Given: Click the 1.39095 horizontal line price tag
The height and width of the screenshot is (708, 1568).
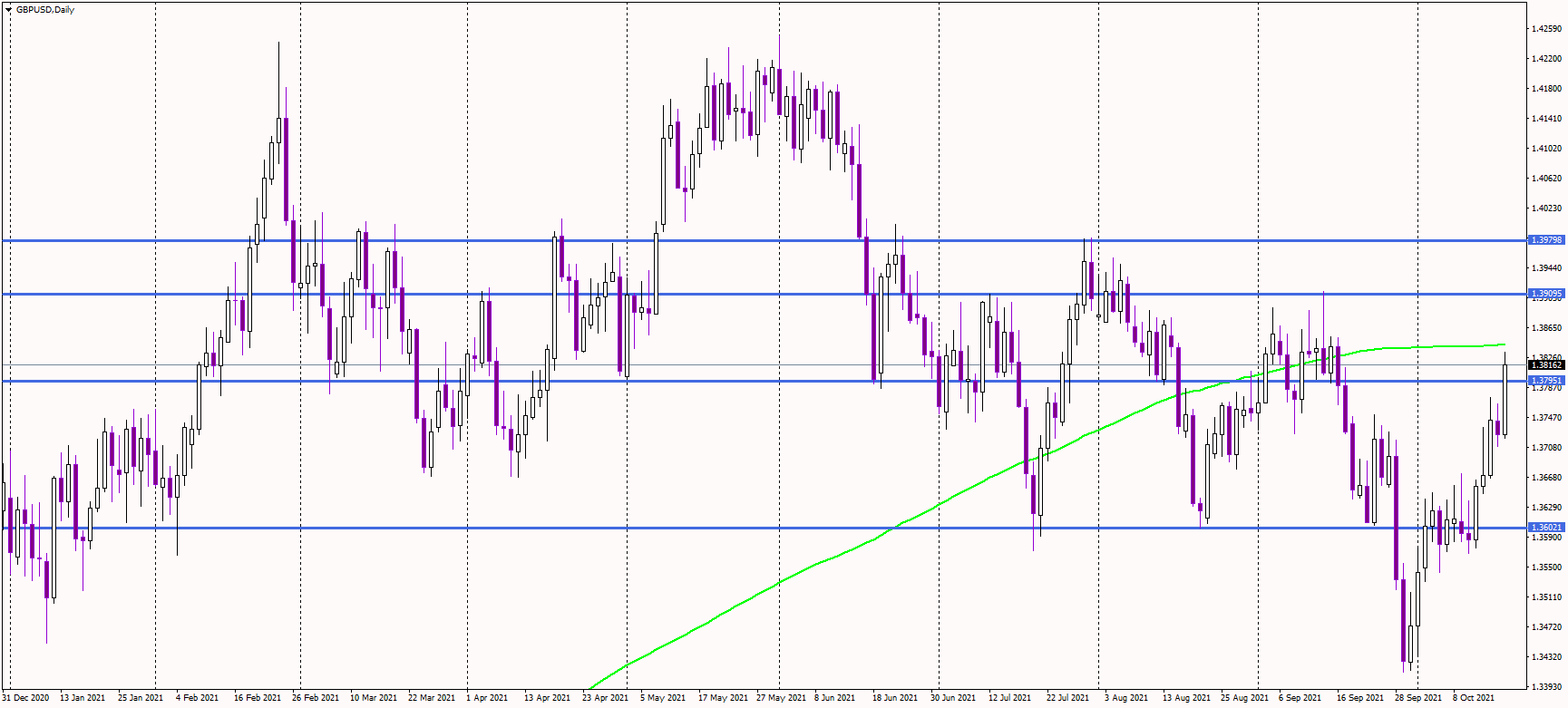Looking at the screenshot, I should click(x=1546, y=294).
